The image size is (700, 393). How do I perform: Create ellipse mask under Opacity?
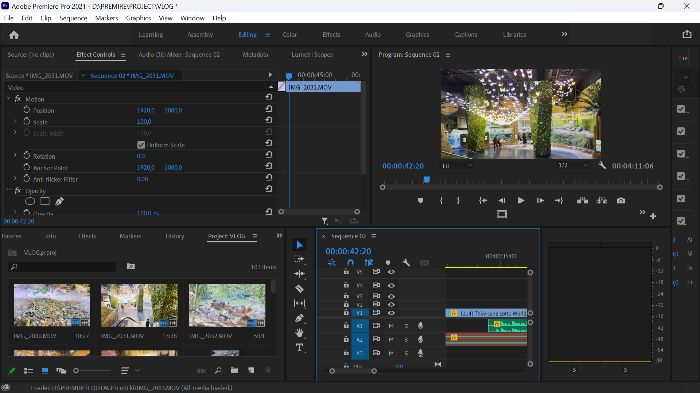click(x=30, y=201)
